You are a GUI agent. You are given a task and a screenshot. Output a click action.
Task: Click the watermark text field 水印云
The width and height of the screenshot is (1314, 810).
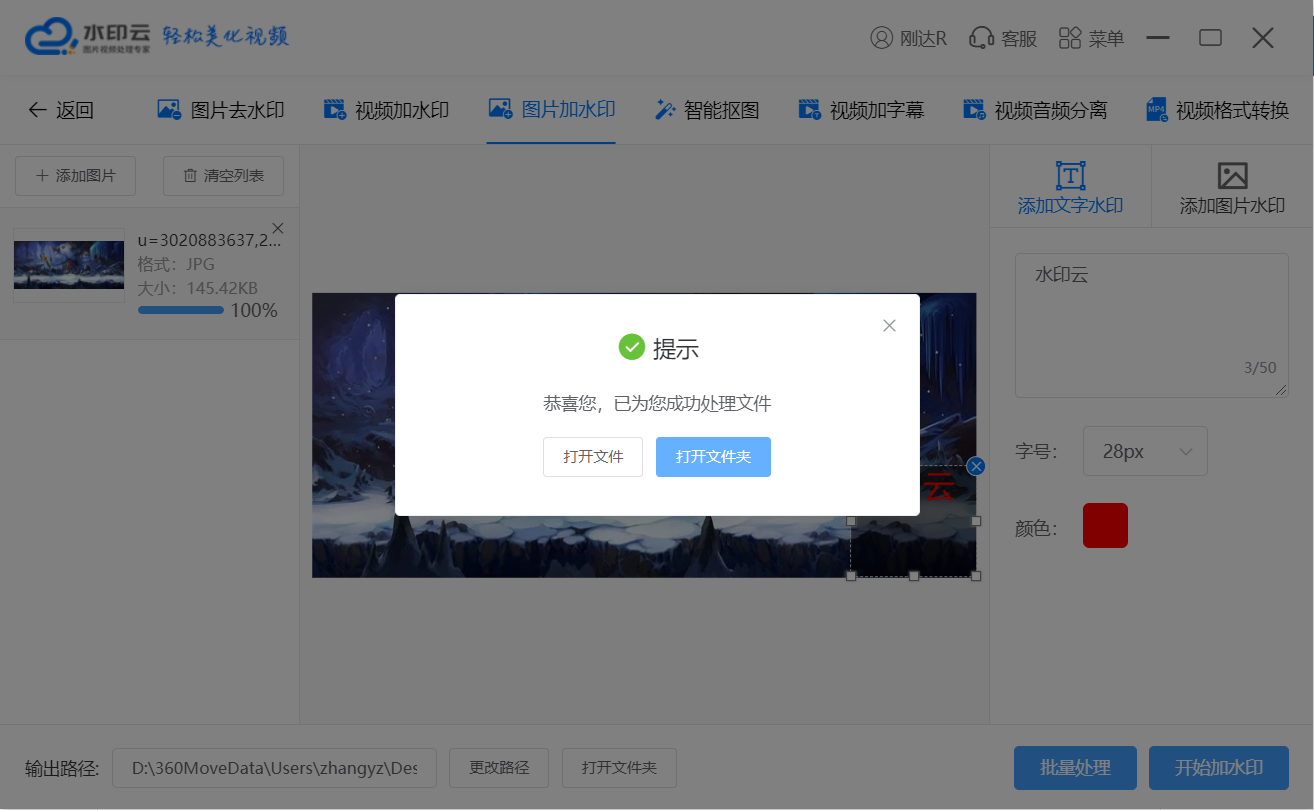[1151, 325]
